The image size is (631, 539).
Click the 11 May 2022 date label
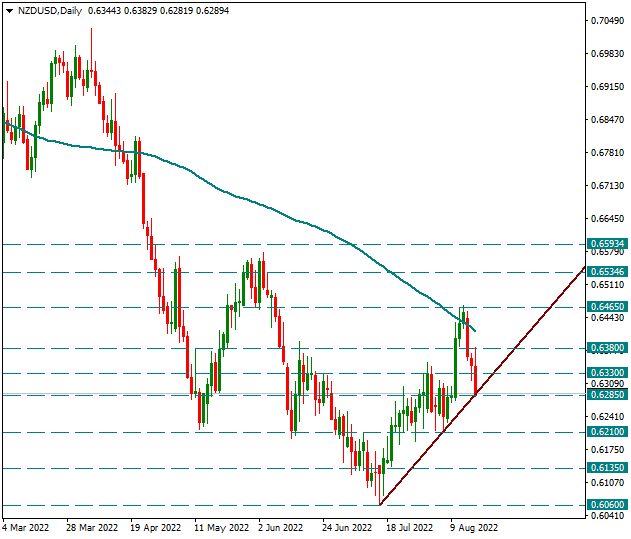(221, 527)
